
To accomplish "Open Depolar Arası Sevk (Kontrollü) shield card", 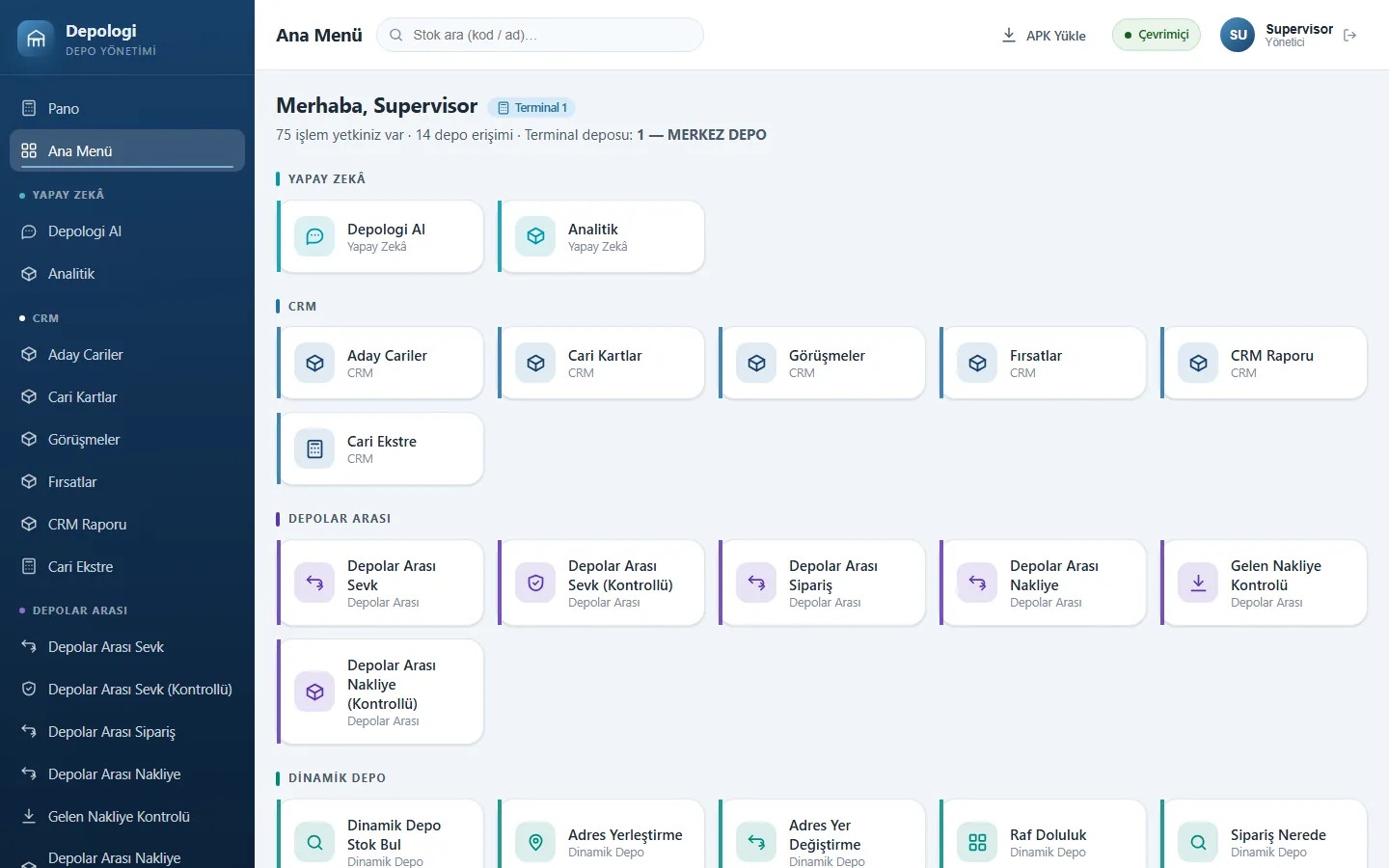I will tap(601, 583).
